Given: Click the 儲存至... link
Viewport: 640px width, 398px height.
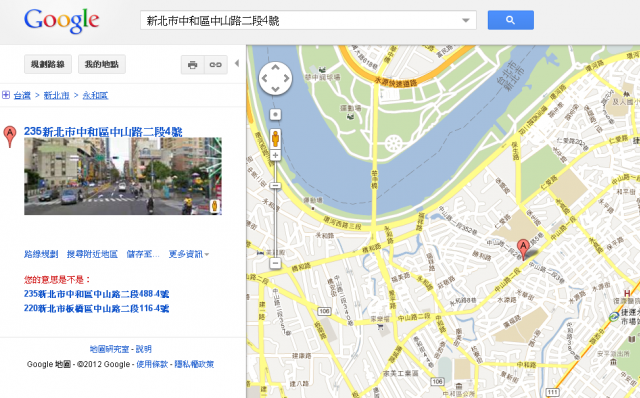Looking at the screenshot, I should 143,254.
